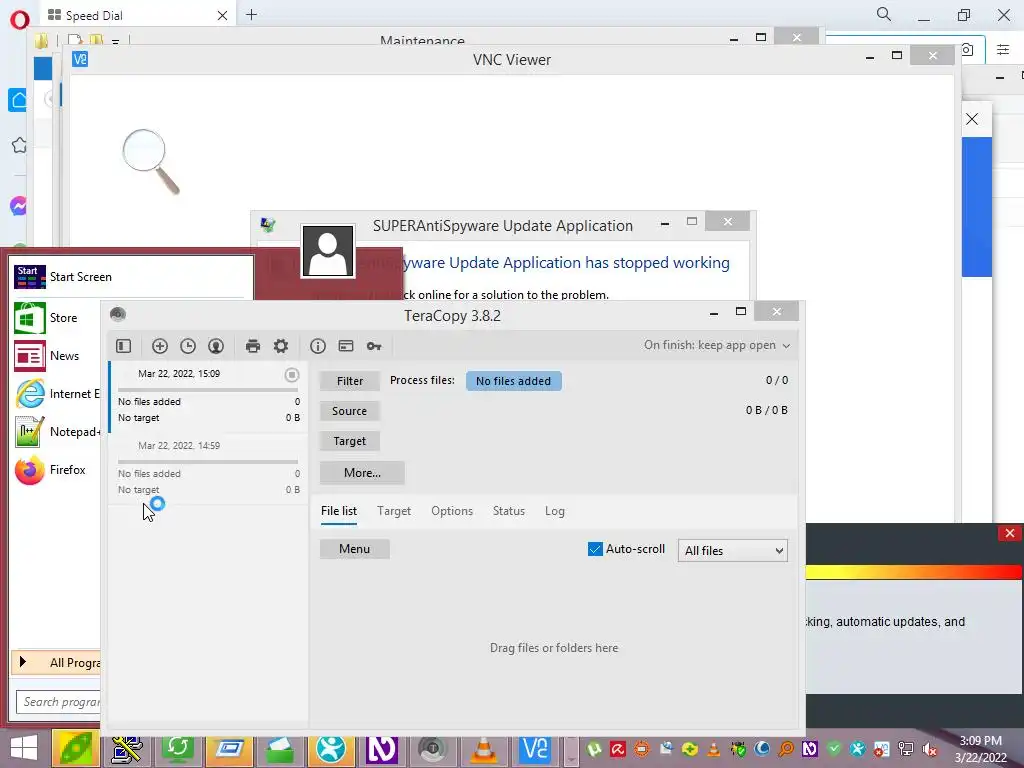The image size is (1024, 768).
Task: Open the Status tab
Action: coord(509,511)
